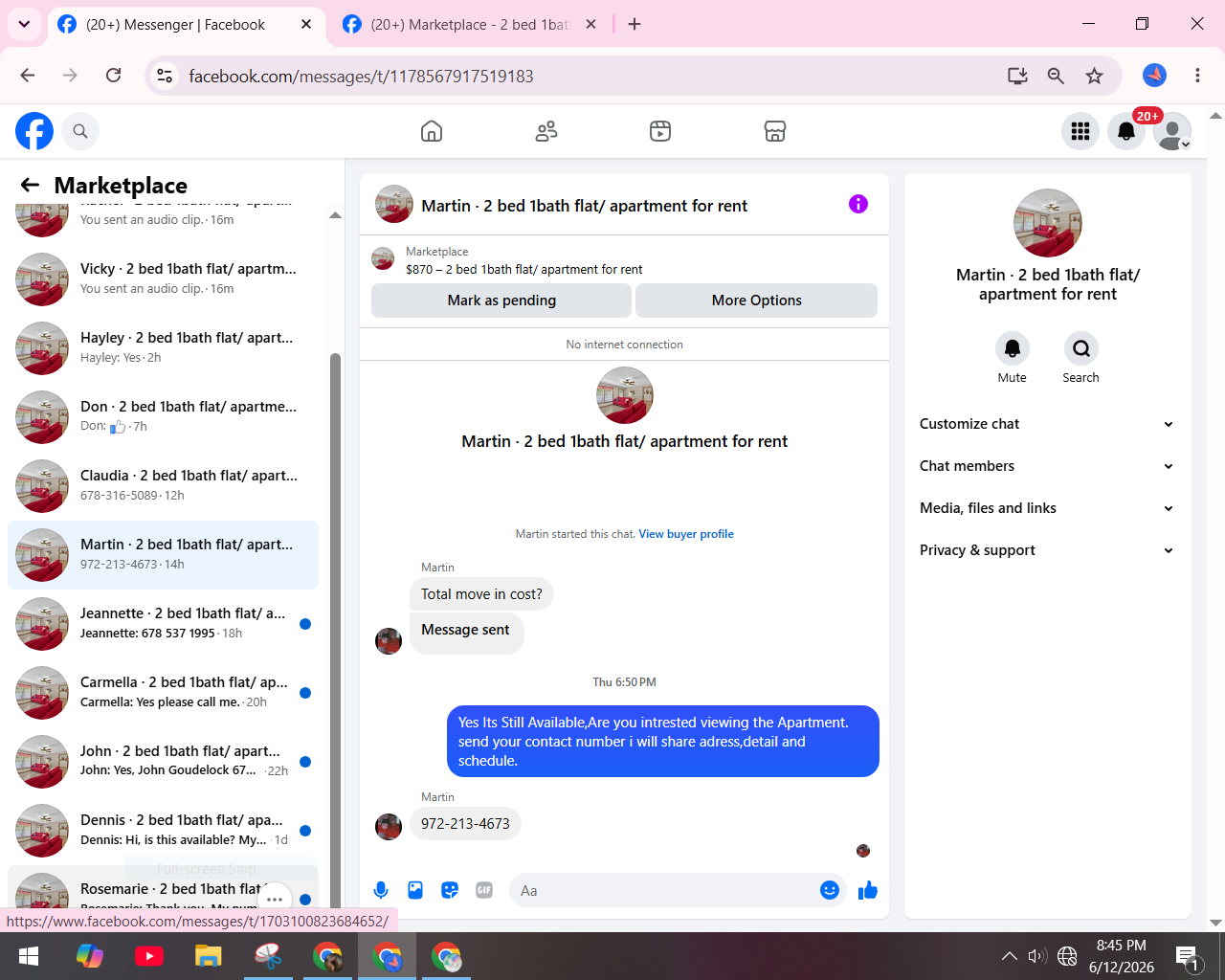Open the Marketplace storefront icon
The image size is (1225, 980).
coord(775,131)
